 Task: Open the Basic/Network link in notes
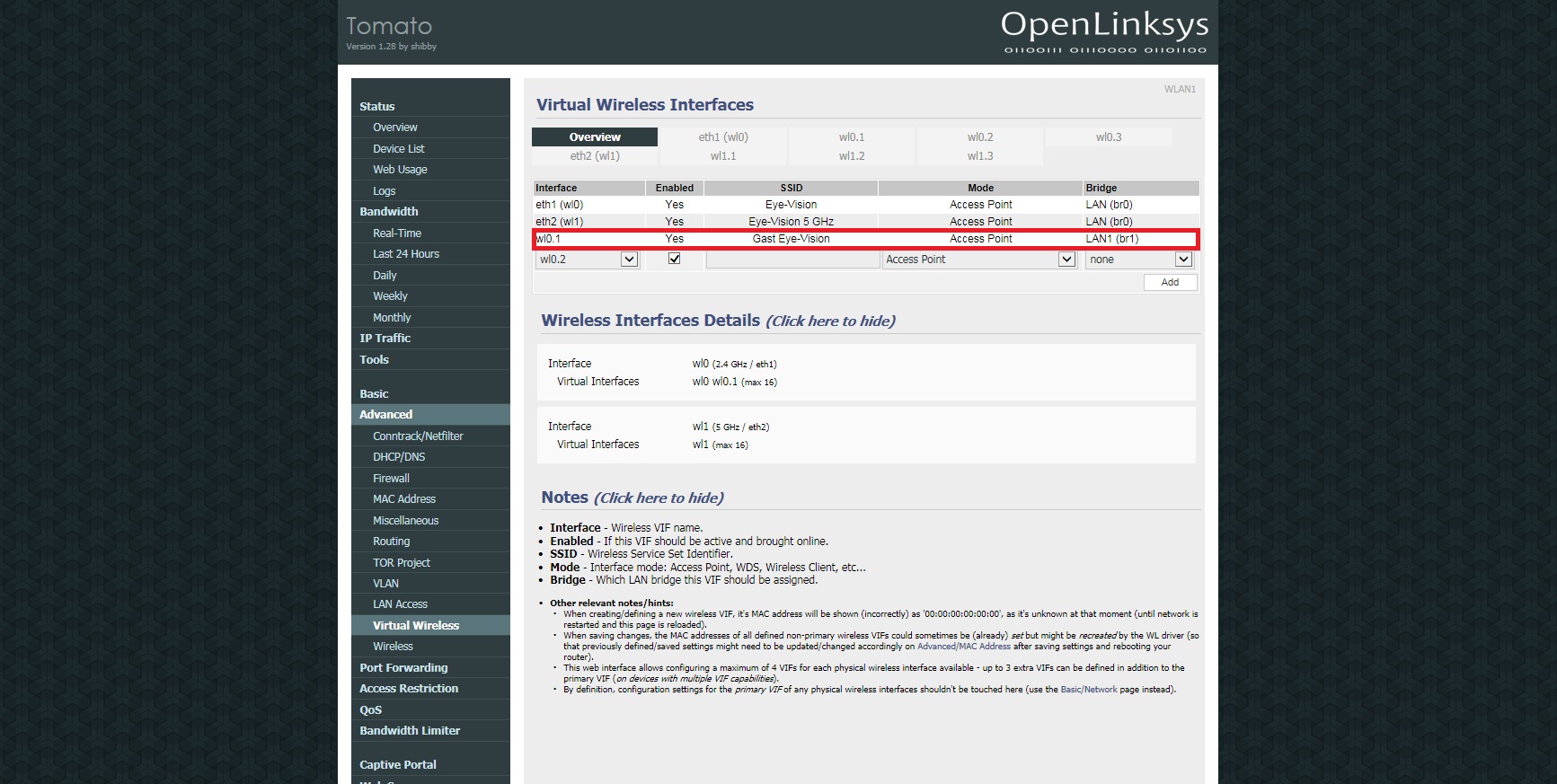coord(1088,690)
